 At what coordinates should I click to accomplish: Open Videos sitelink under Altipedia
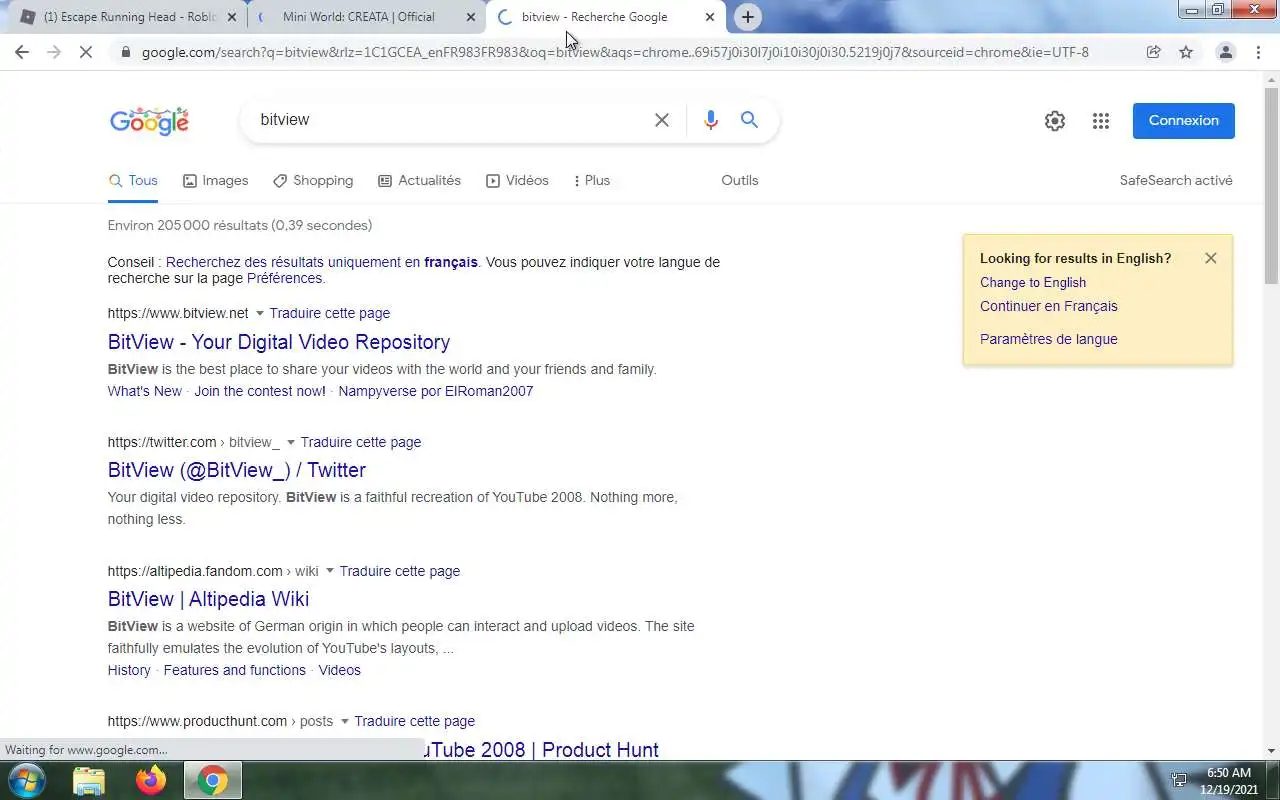340,670
